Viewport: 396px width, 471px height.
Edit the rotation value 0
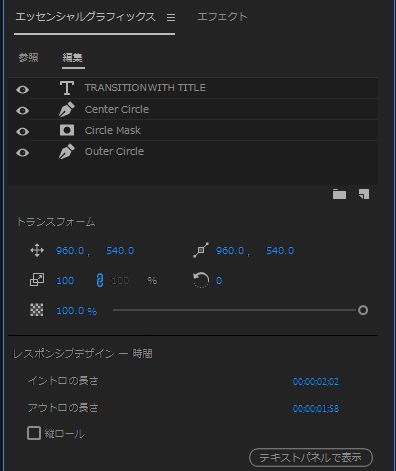click(219, 280)
